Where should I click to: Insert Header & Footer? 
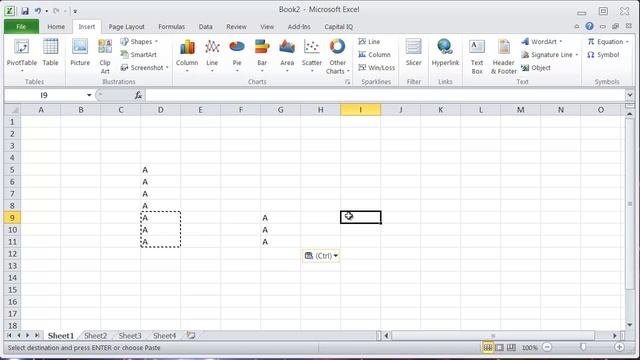(504, 57)
